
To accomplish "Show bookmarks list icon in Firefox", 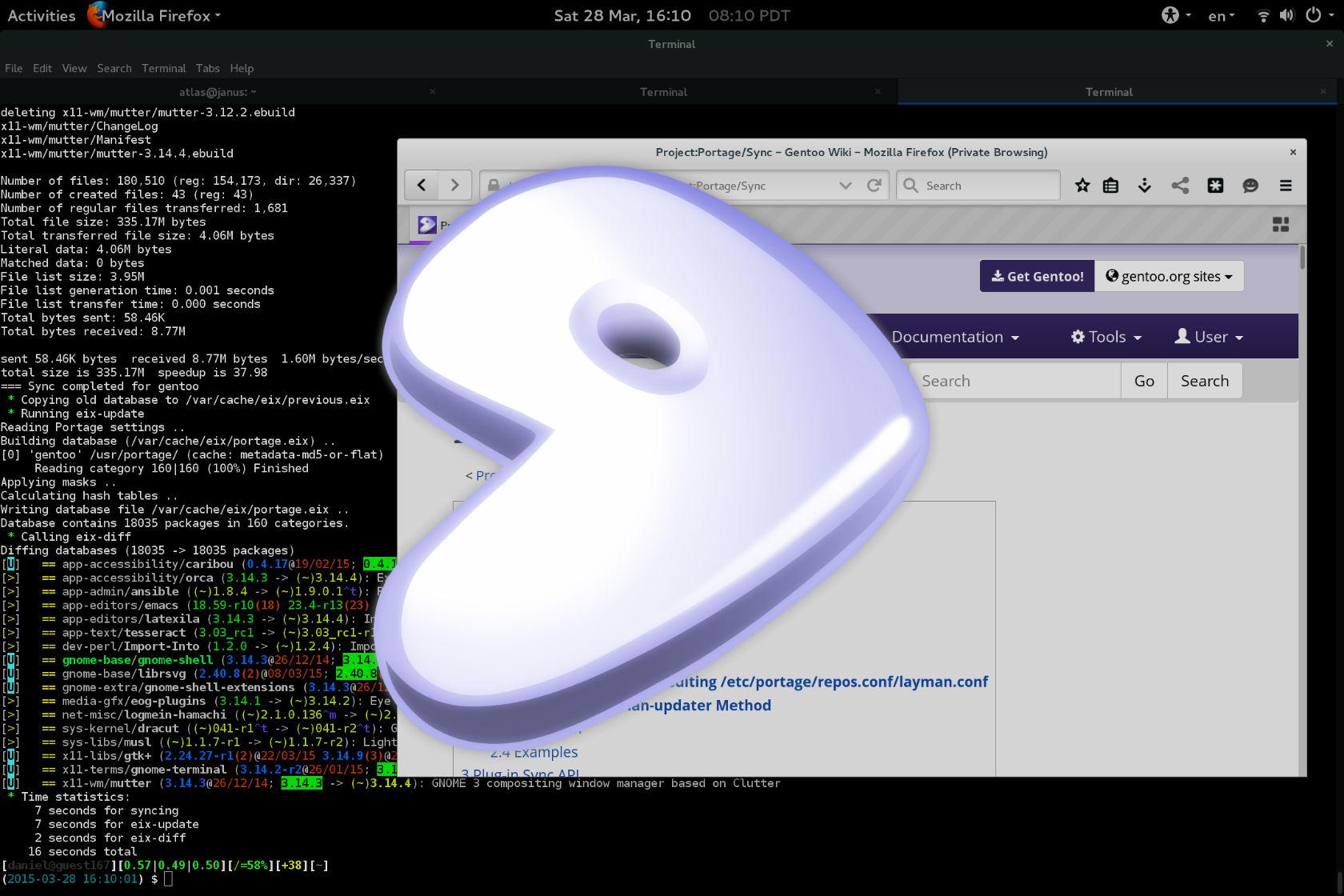I will pyautogui.click(x=1111, y=186).
